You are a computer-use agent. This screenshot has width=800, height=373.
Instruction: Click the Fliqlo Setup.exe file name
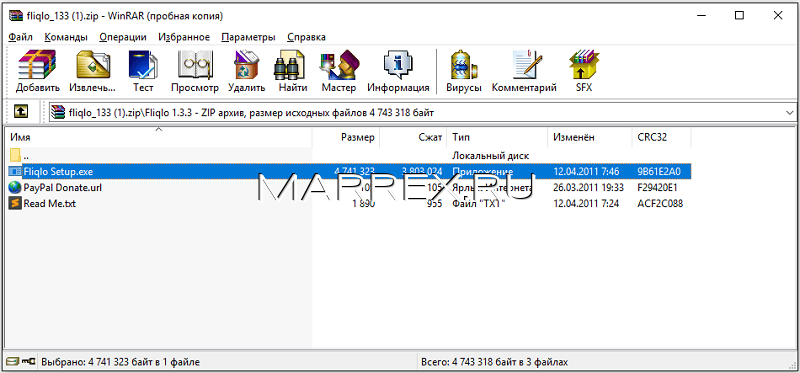58,171
